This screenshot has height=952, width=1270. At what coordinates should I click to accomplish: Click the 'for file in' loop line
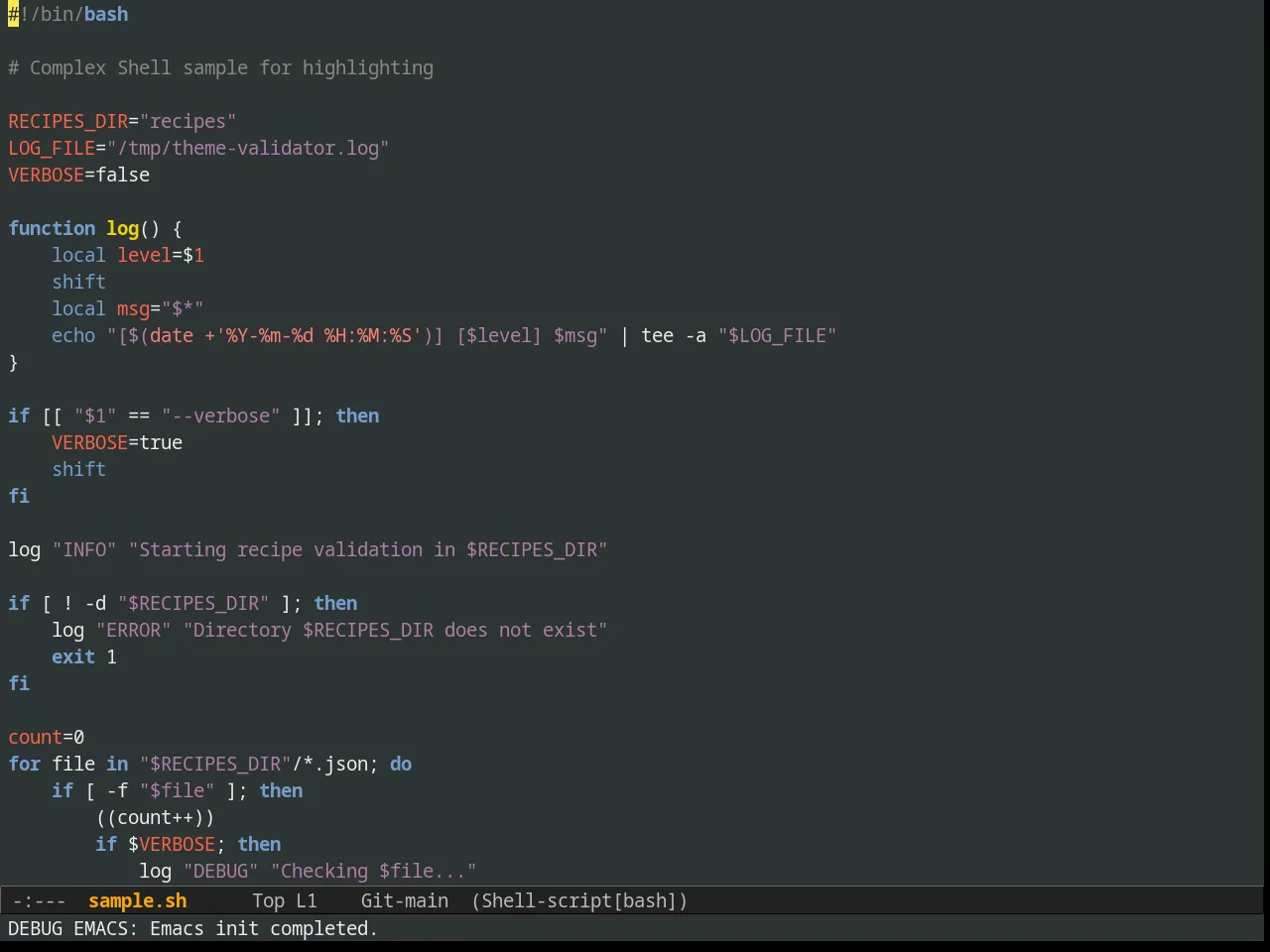click(x=210, y=764)
